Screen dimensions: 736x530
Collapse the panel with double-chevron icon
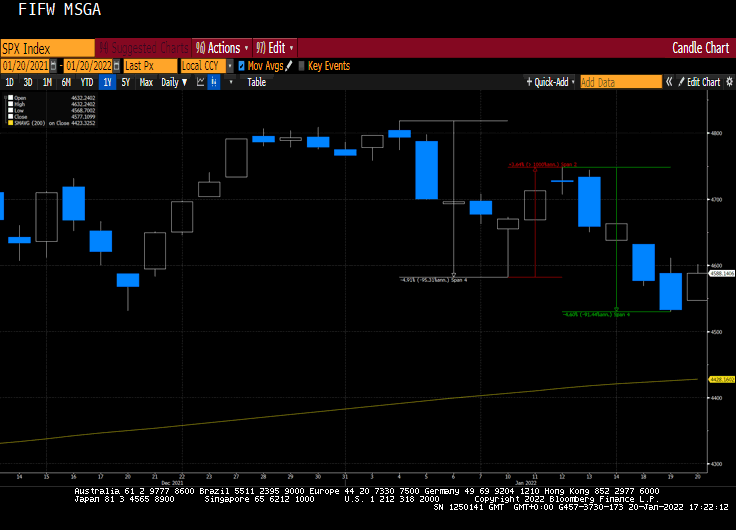click(x=669, y=82)
